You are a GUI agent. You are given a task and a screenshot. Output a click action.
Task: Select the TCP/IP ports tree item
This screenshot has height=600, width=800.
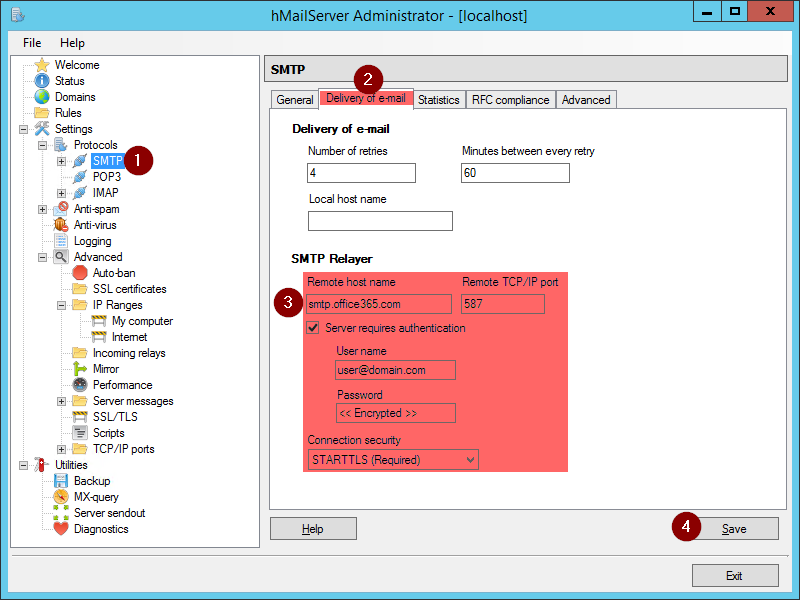click(x=123, y=449)
